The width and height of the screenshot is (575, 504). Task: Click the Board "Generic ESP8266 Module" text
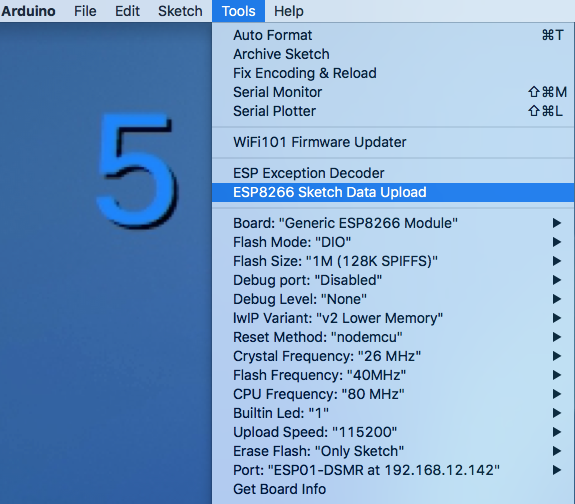[345, 223]
